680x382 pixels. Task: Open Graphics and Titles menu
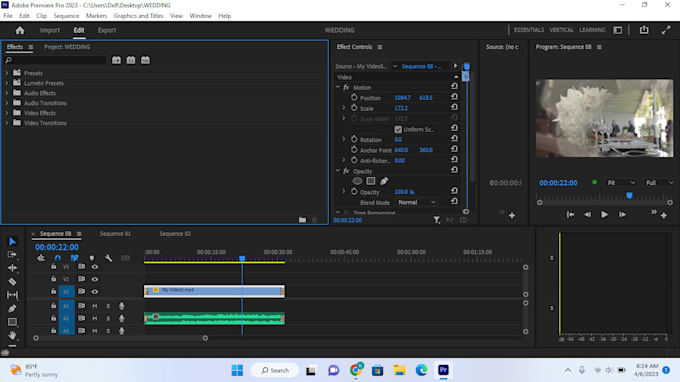point(138,16)
